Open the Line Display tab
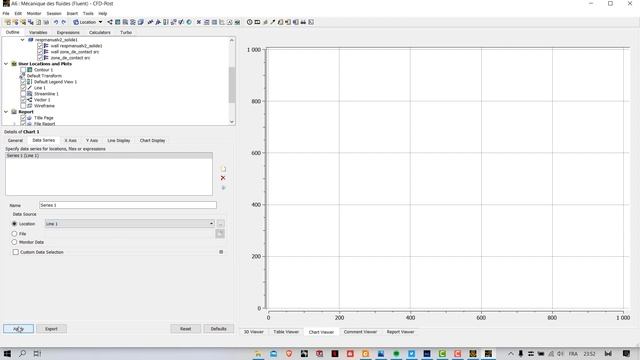 point(118,140)
